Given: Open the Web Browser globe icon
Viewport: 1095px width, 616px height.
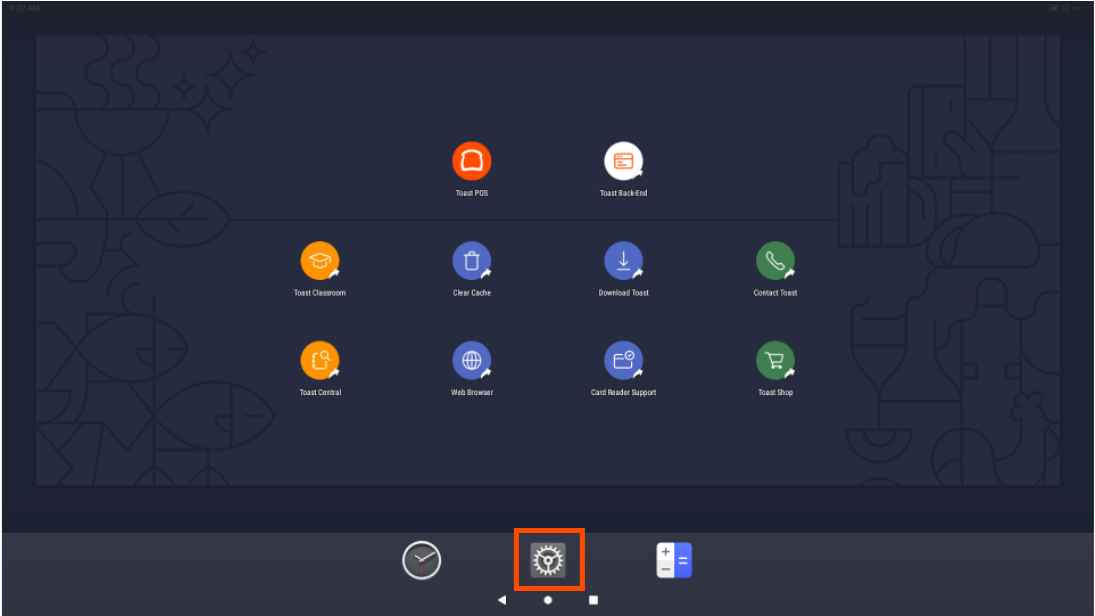Looking at the screenshot, I should (471, 360).
